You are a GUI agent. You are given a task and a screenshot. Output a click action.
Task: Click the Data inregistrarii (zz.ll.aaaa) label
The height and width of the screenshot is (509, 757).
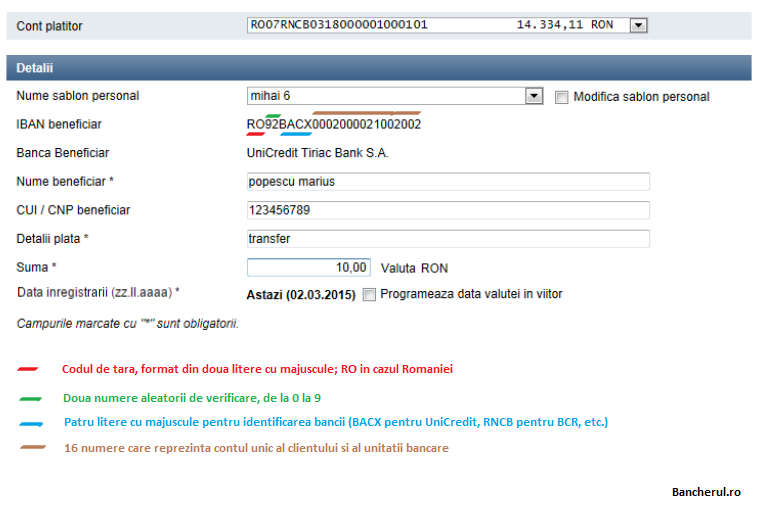[98, 292]
